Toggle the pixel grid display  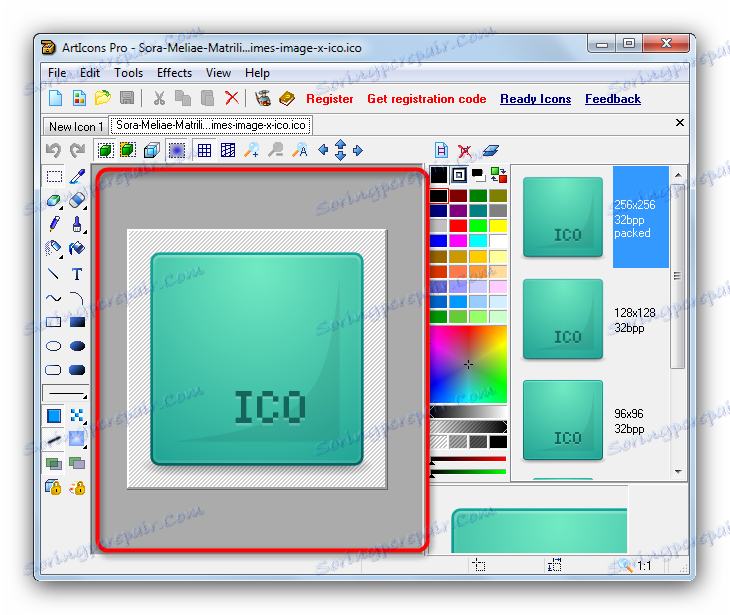click(204, 150)
